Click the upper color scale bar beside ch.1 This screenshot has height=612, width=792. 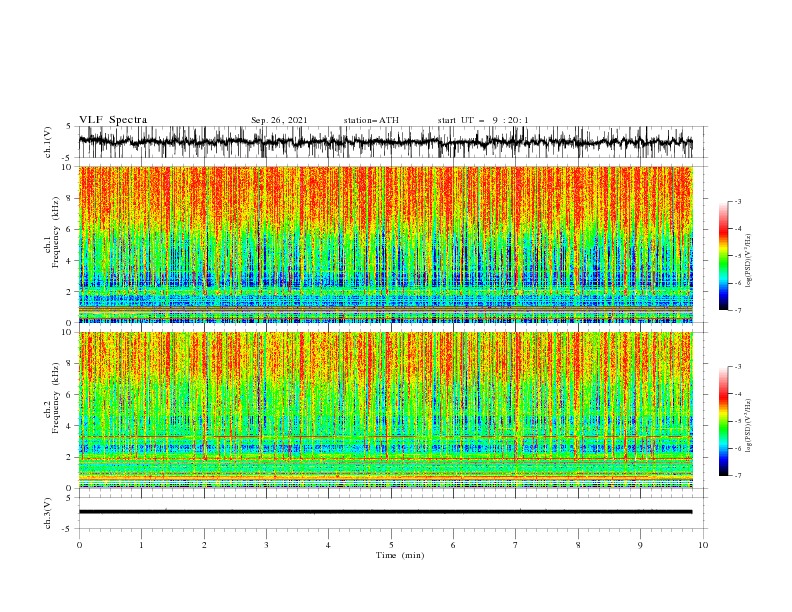coord(724,255)
